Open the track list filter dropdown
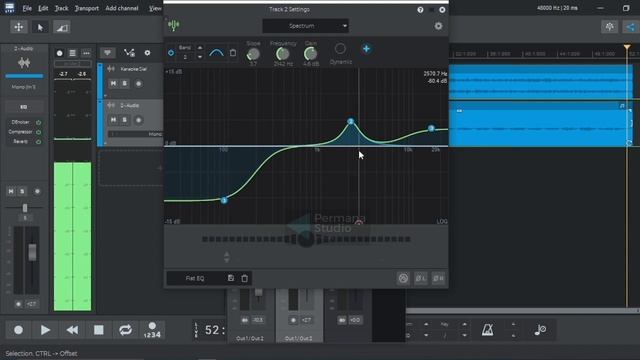640x360 pixels. click(107, 53)
